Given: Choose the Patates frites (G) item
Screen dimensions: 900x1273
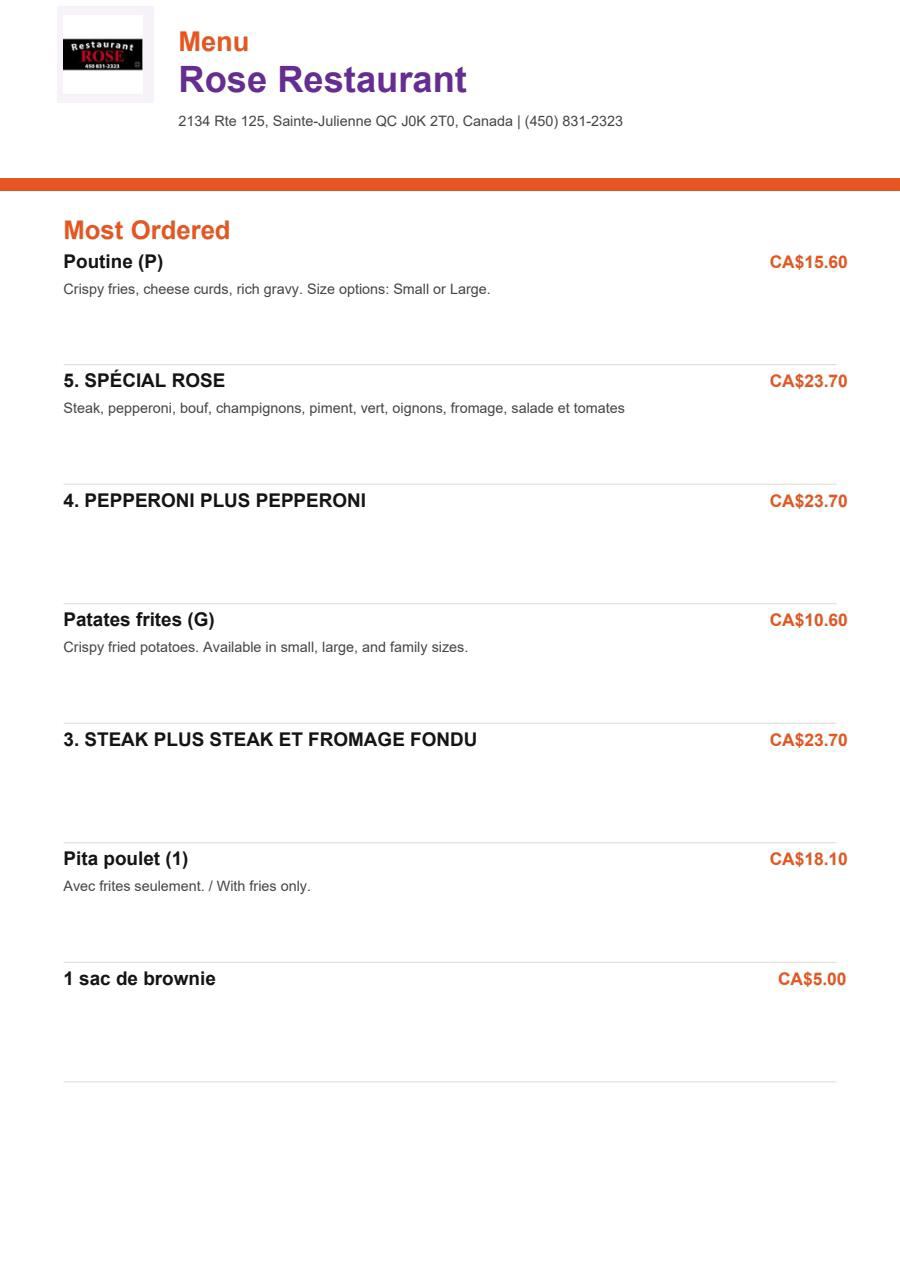Looking at the screenshot, I should coord(139,620).
